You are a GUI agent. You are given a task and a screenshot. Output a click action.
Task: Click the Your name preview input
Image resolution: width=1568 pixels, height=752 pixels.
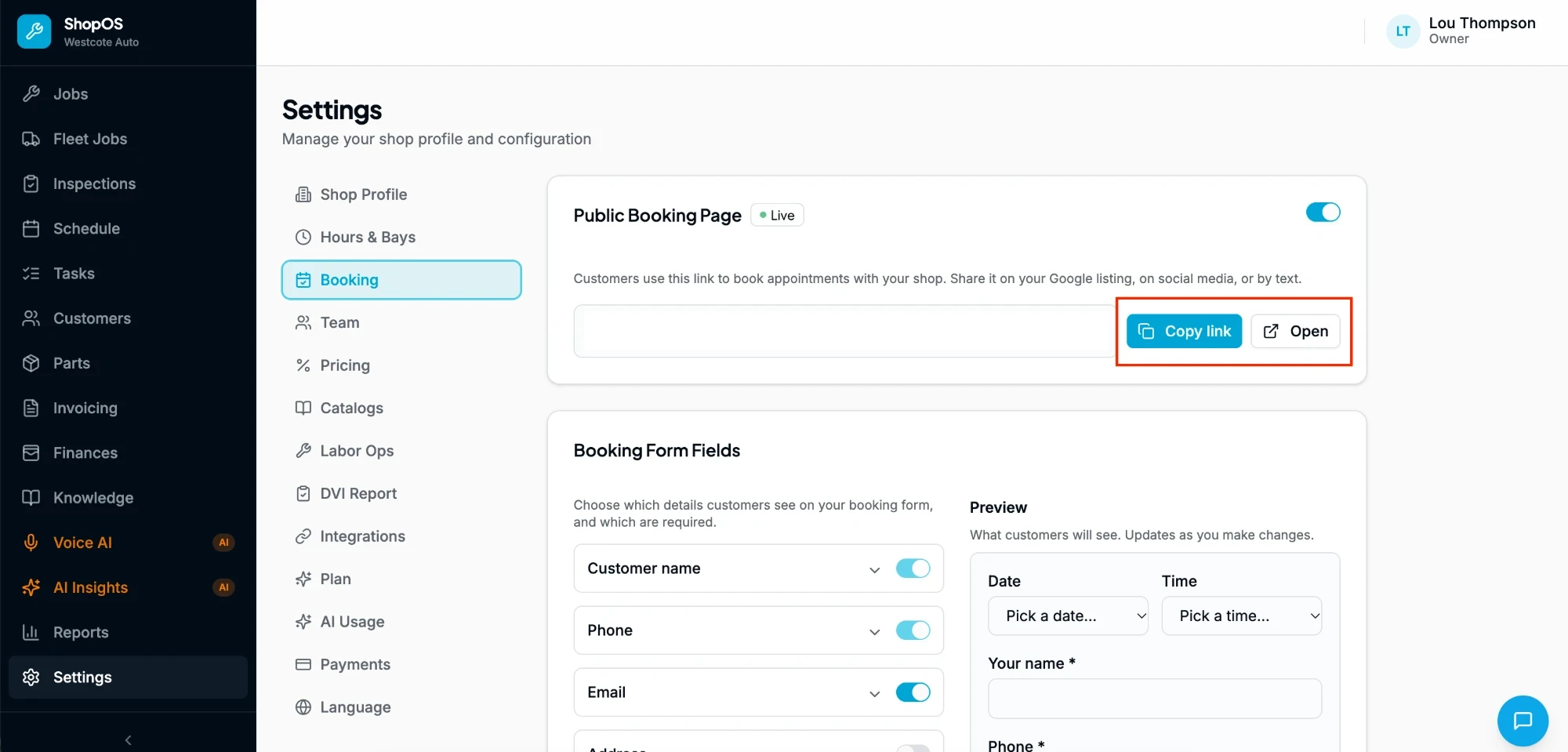click(x=1155, y=699)
